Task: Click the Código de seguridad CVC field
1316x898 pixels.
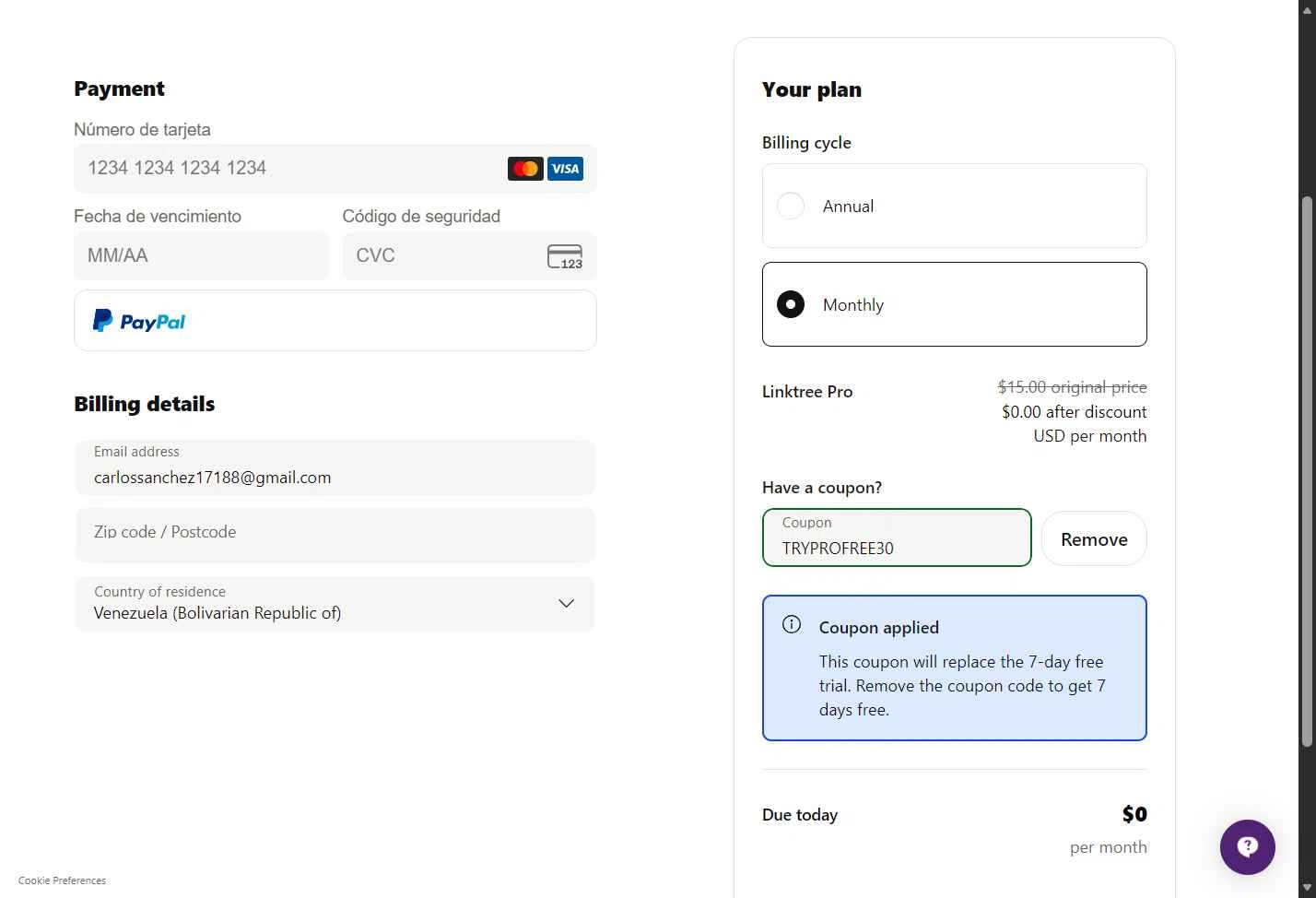Action: click(x=442, y=255)
